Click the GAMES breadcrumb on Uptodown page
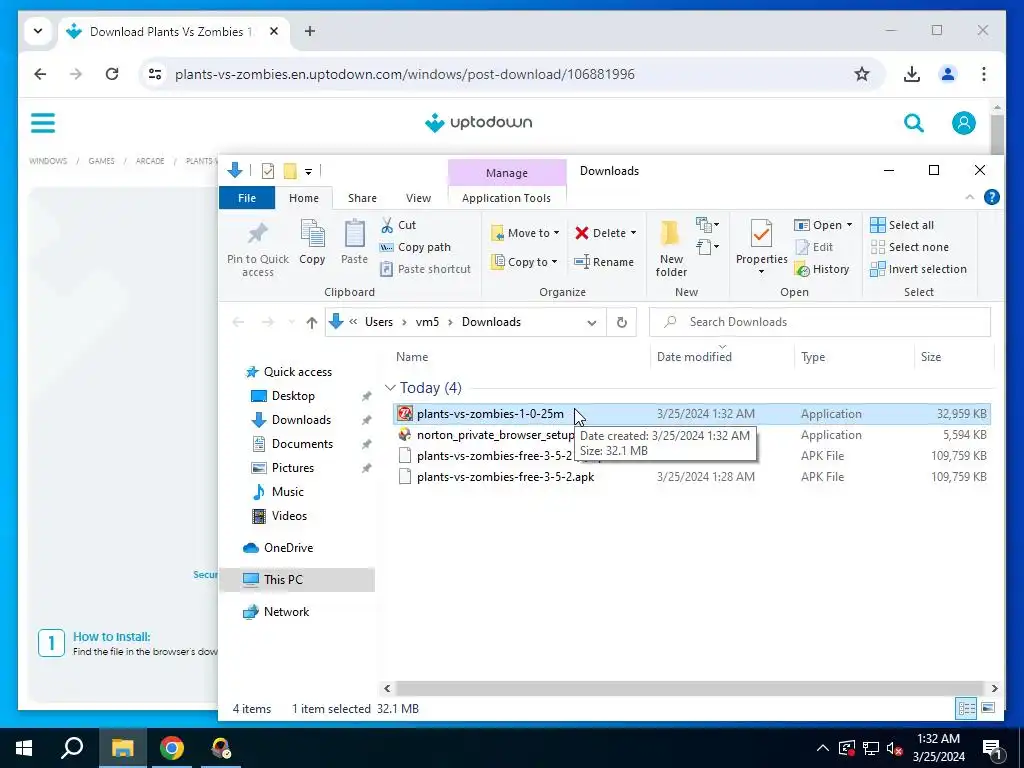 coord(101,161)
